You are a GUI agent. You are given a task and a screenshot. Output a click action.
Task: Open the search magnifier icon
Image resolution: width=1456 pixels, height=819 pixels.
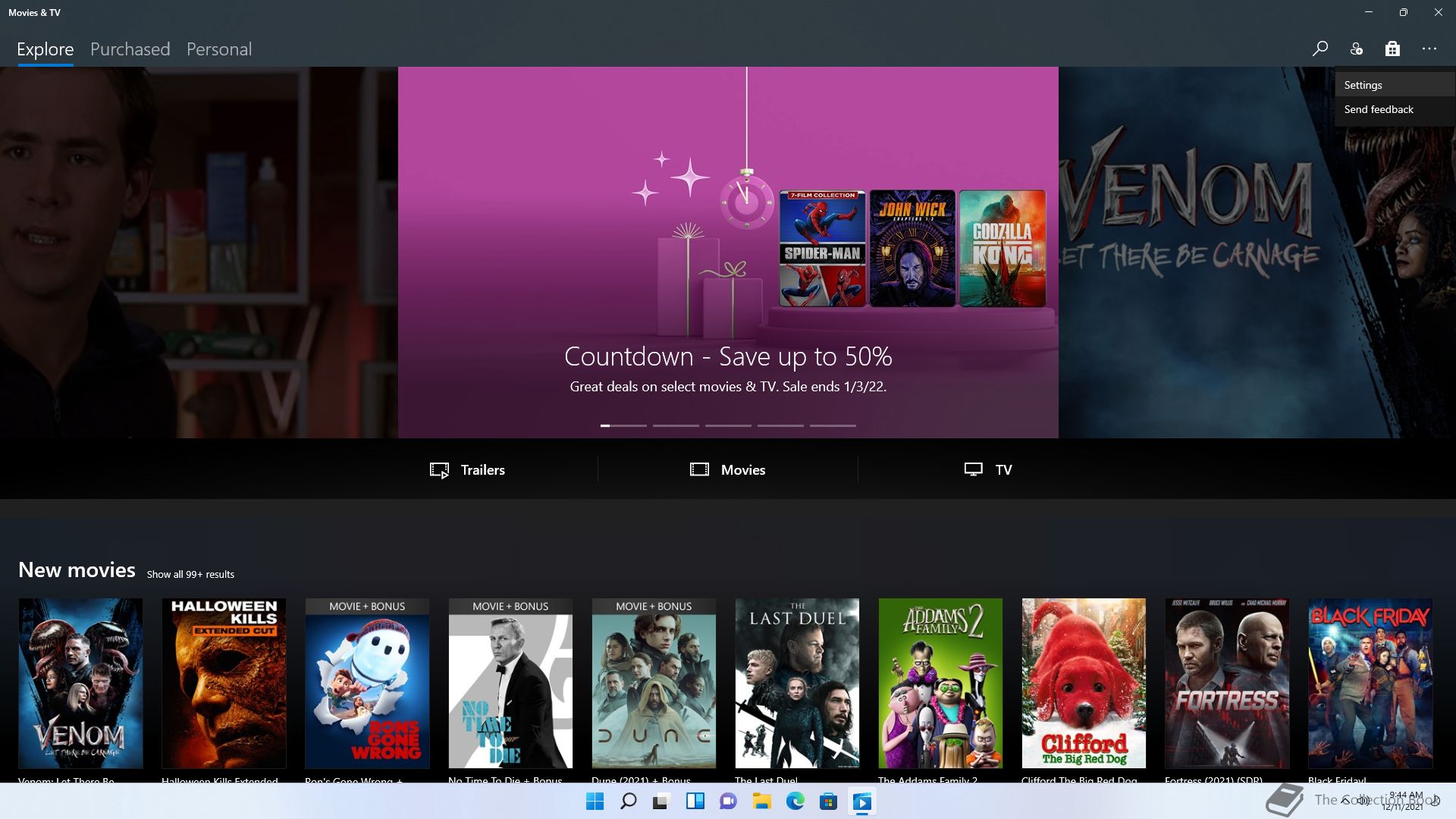[1320, 49]
